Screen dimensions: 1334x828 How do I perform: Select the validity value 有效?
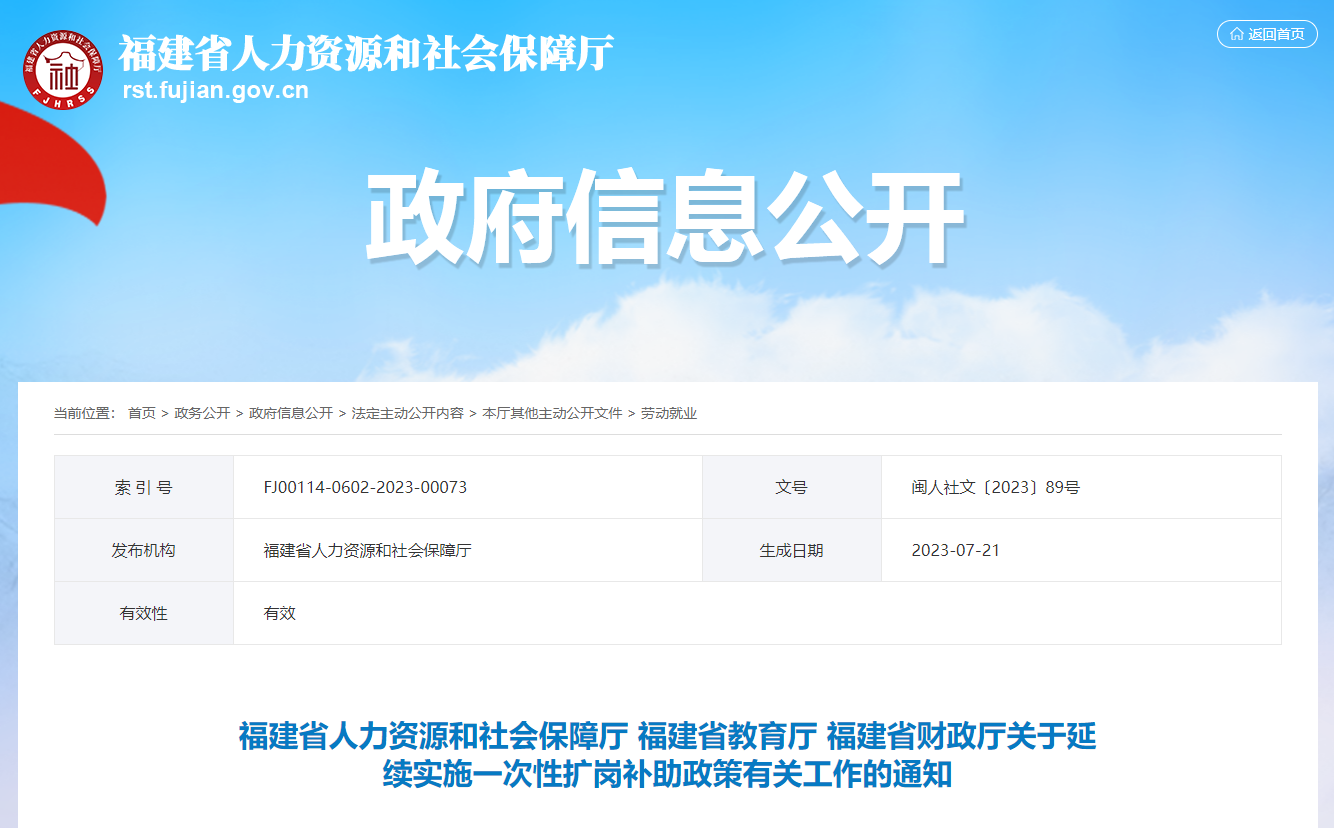280,614
